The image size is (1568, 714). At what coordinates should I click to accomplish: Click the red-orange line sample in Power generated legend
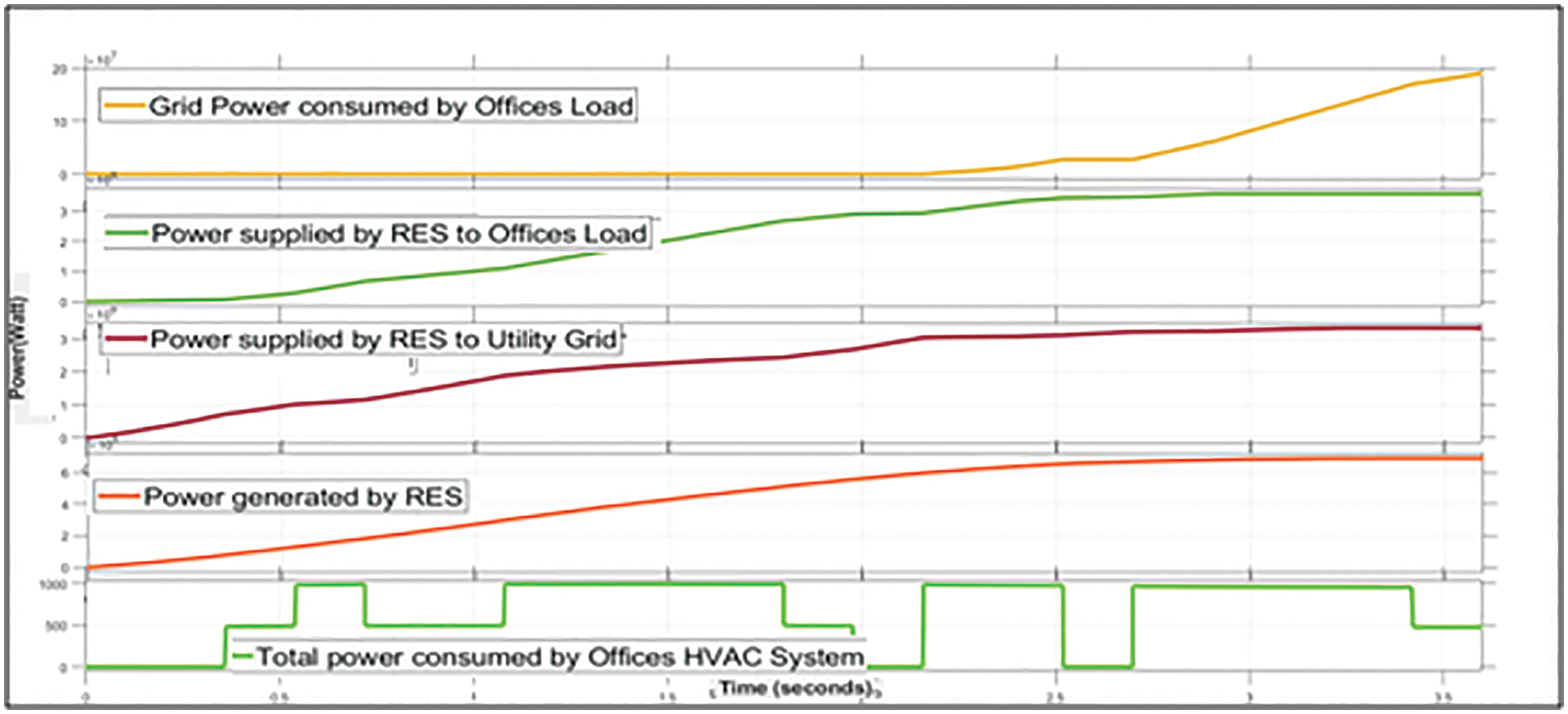(x=119, y=496)
